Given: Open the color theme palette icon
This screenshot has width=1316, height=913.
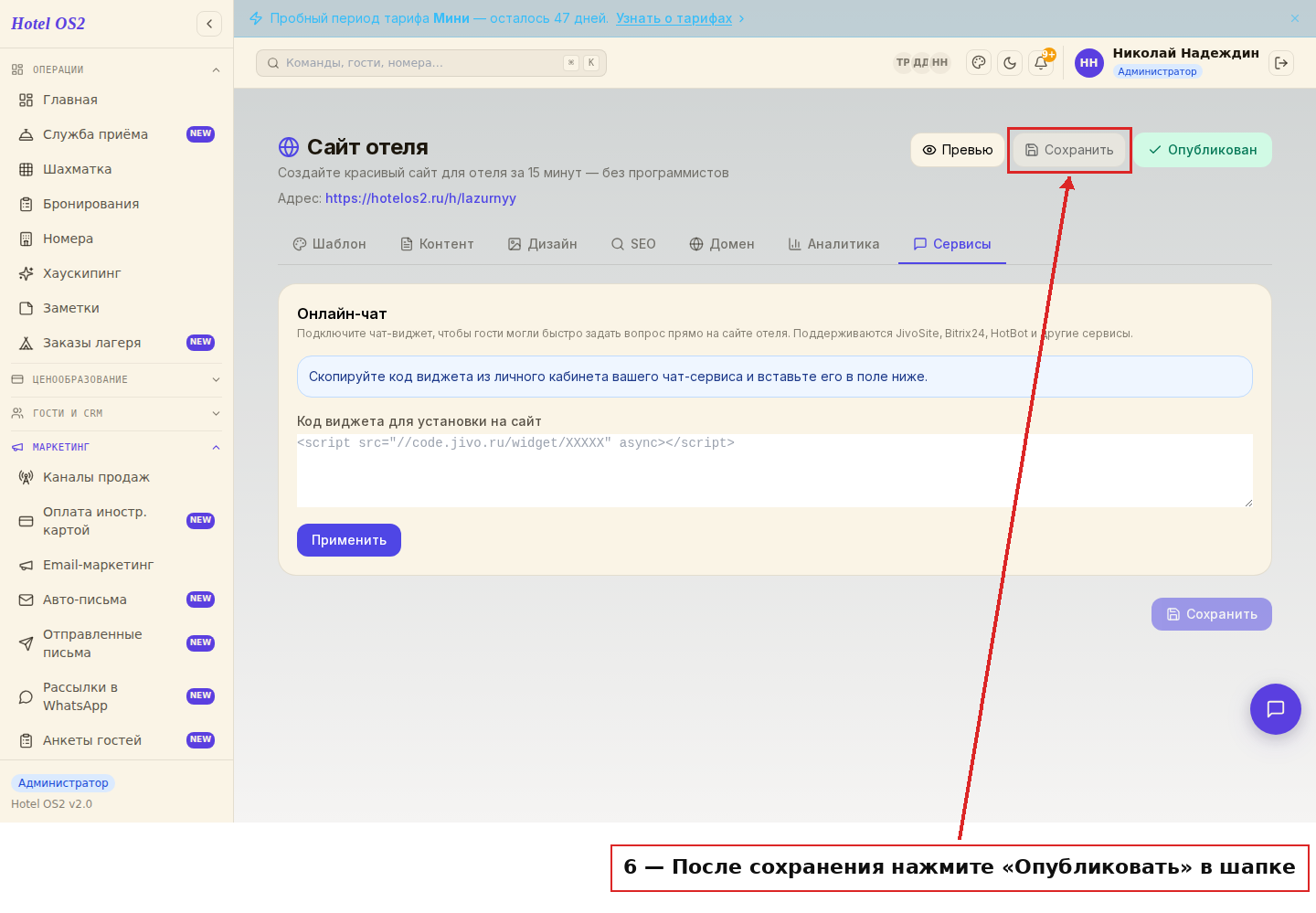Looking at the screenshot, I should [x=979, y=63].
